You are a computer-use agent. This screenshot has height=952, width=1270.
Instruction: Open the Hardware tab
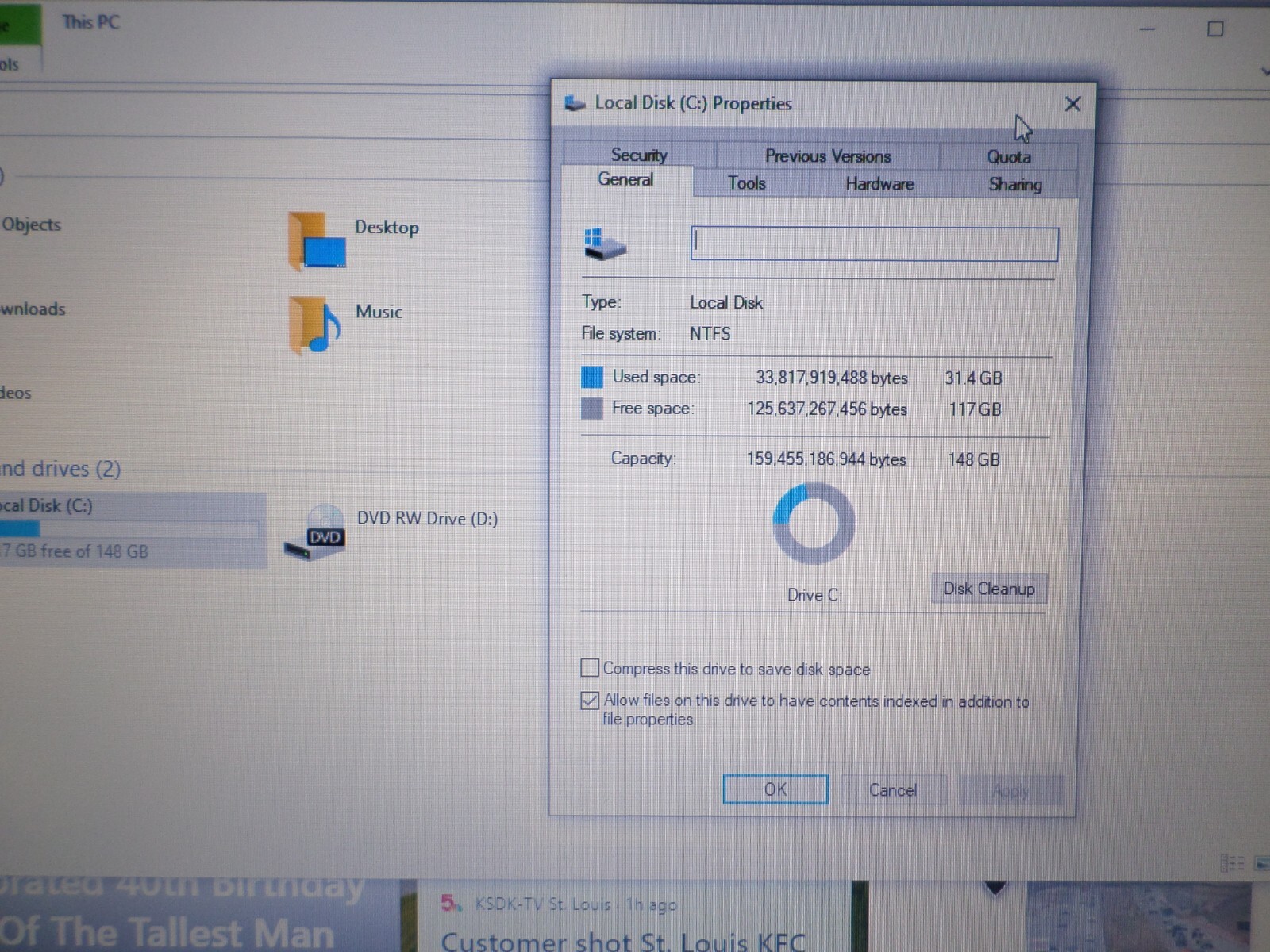(x=879, y=184)
